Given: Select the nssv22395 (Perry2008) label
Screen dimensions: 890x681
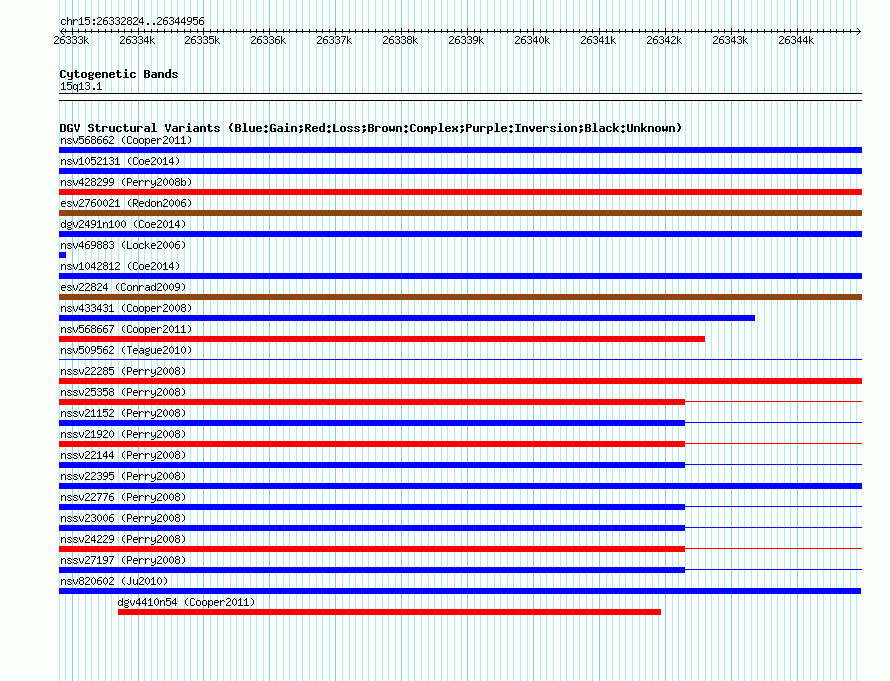Looking at the screenshot, I should (123, 476).
